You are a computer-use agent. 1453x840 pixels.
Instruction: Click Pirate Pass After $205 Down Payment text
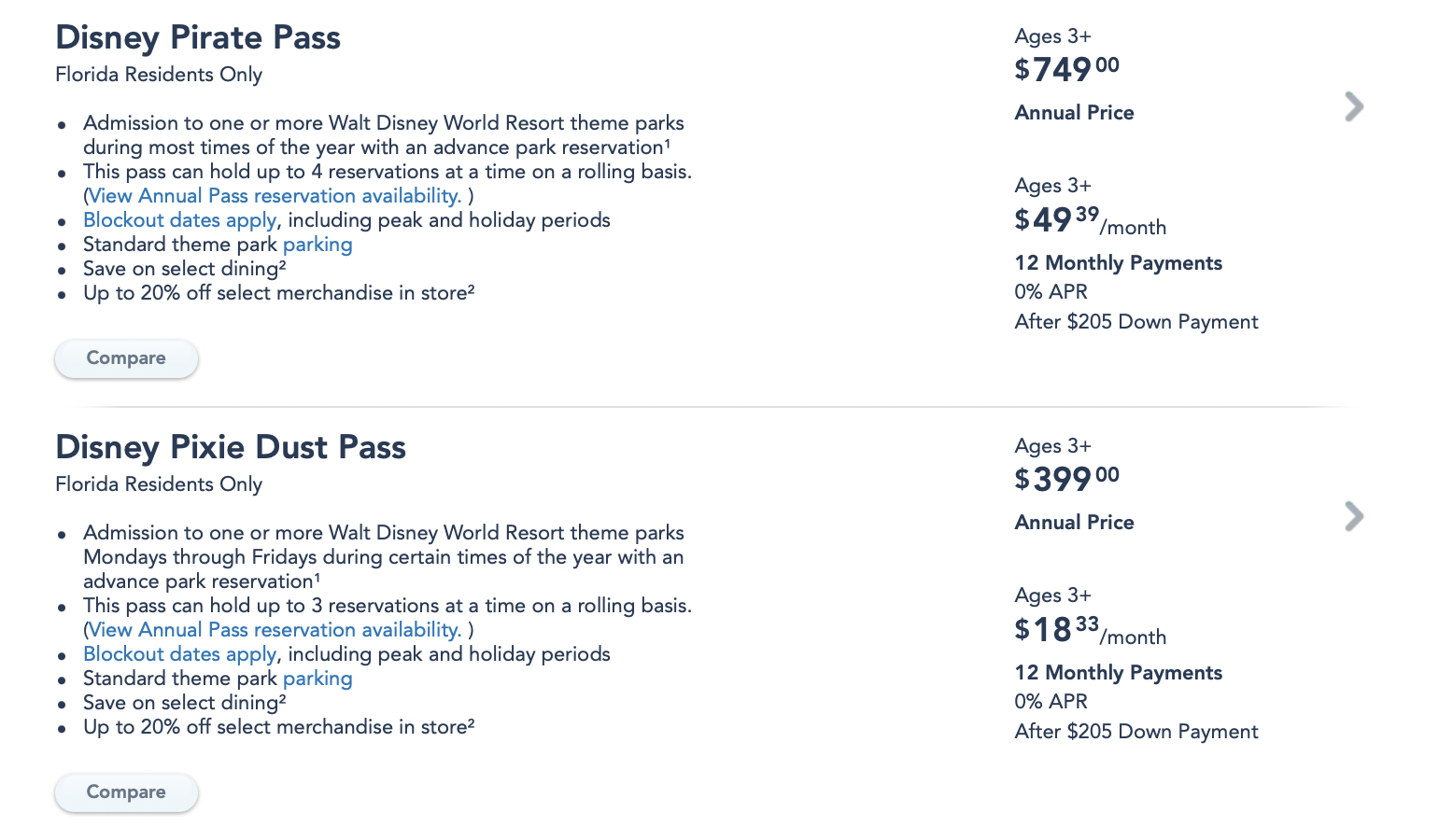coord(1136,322)
